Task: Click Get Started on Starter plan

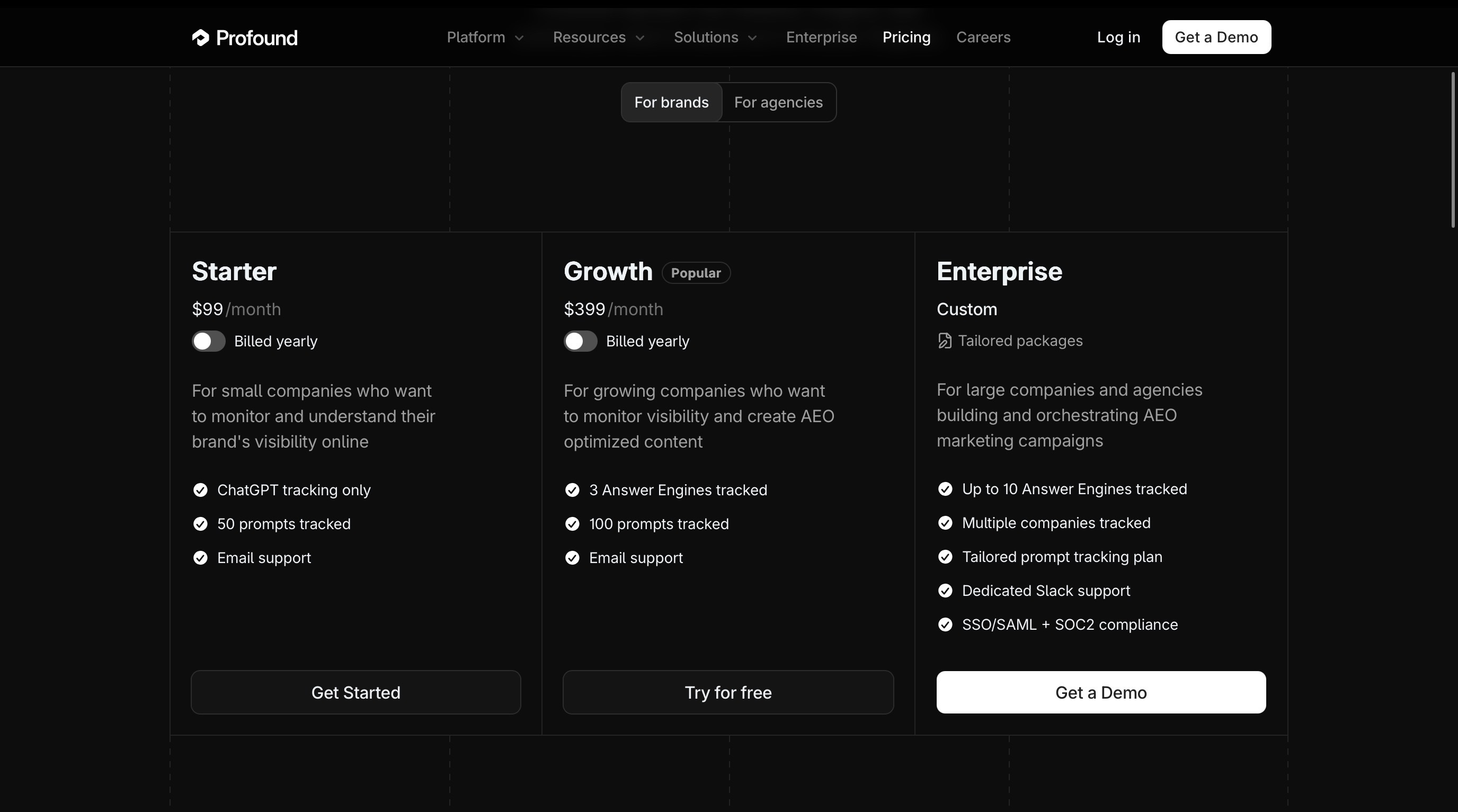Action: pos(356,692)
